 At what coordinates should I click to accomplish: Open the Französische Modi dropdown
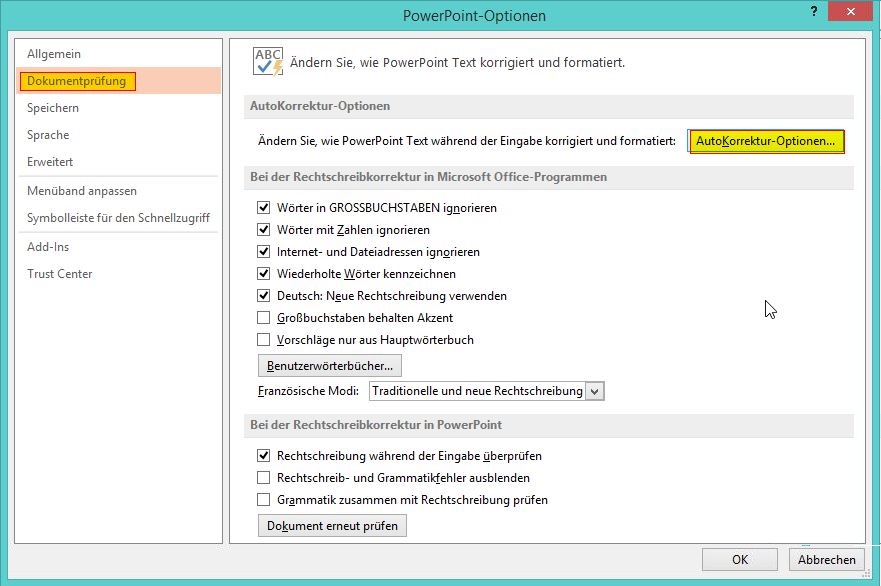(x=595, y=391)
